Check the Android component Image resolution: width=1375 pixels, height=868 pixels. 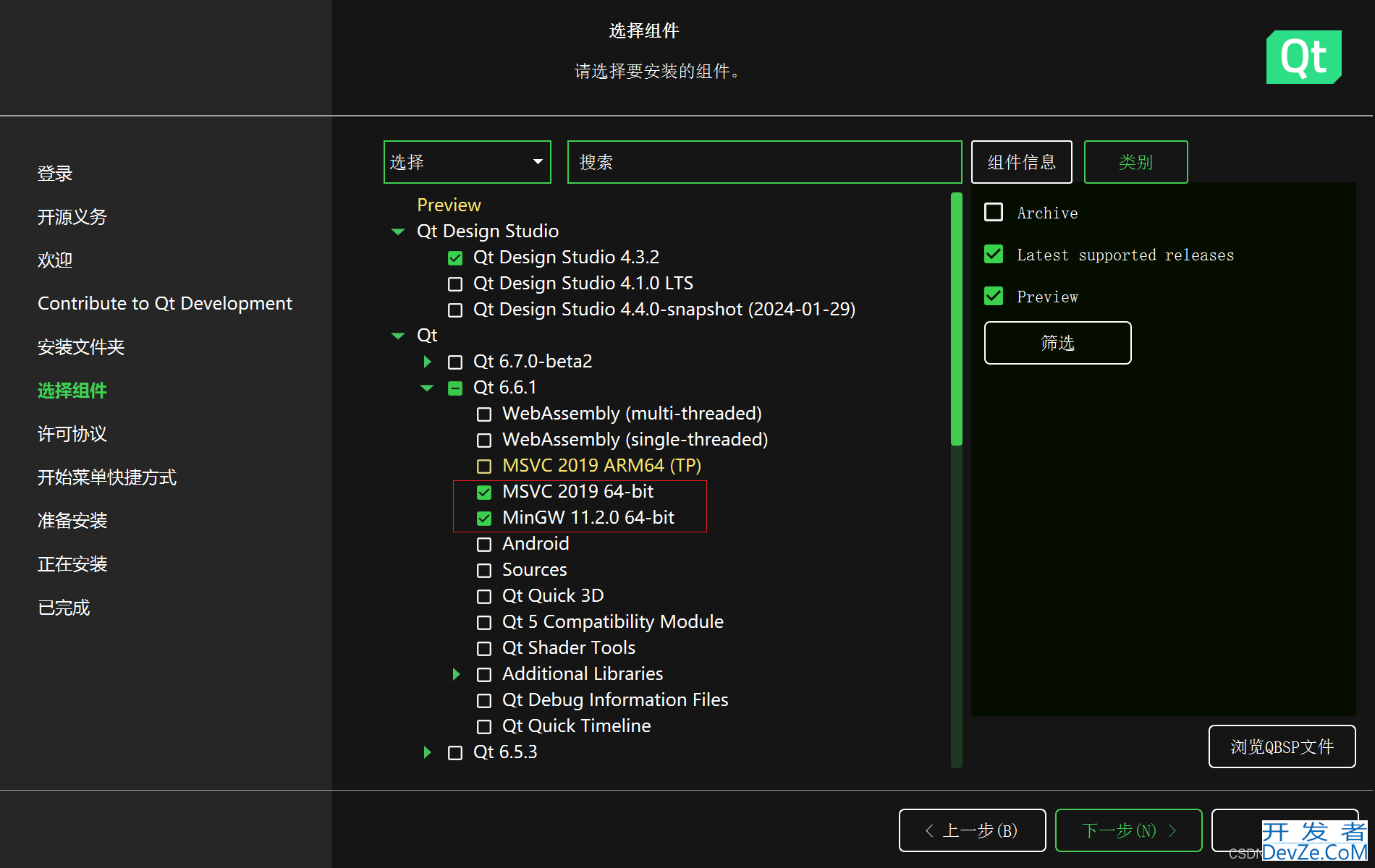point(484,544)
